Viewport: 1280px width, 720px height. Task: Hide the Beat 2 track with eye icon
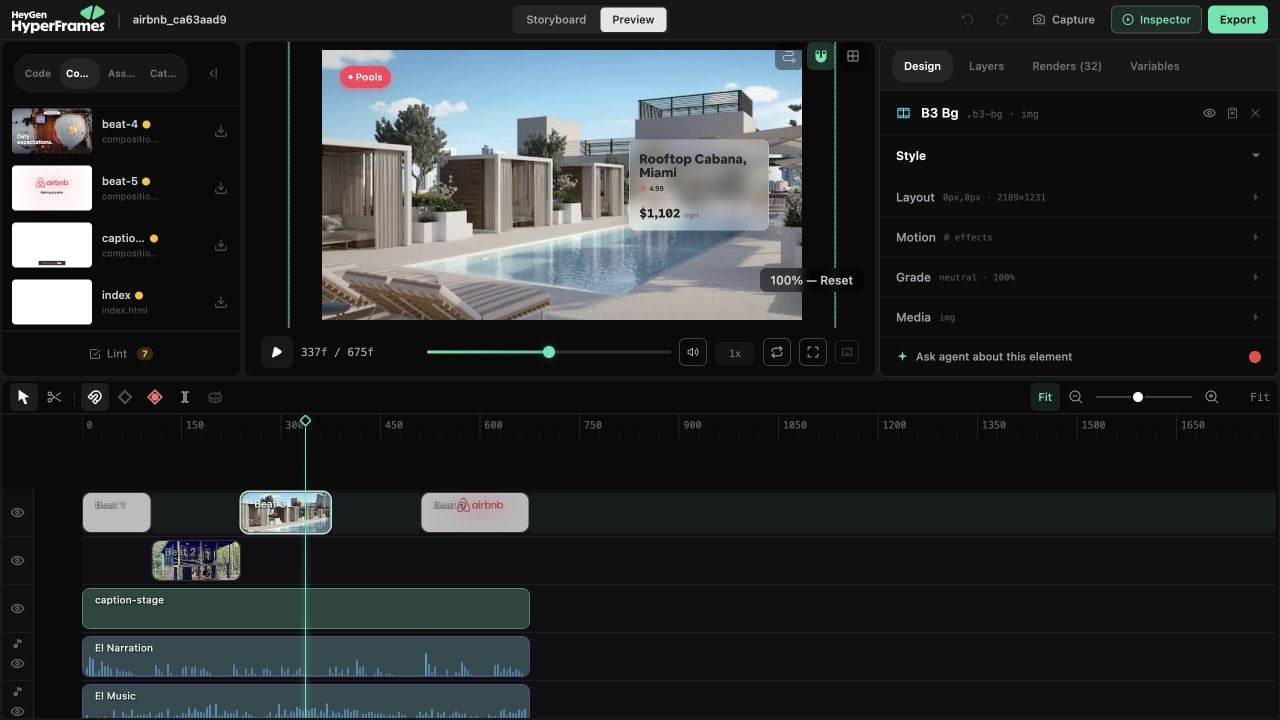coord(17,560)
